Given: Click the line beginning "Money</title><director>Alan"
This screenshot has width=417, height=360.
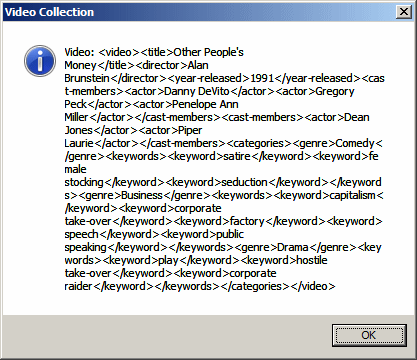Looking at the screenshot, I should (x=136, y=65).
